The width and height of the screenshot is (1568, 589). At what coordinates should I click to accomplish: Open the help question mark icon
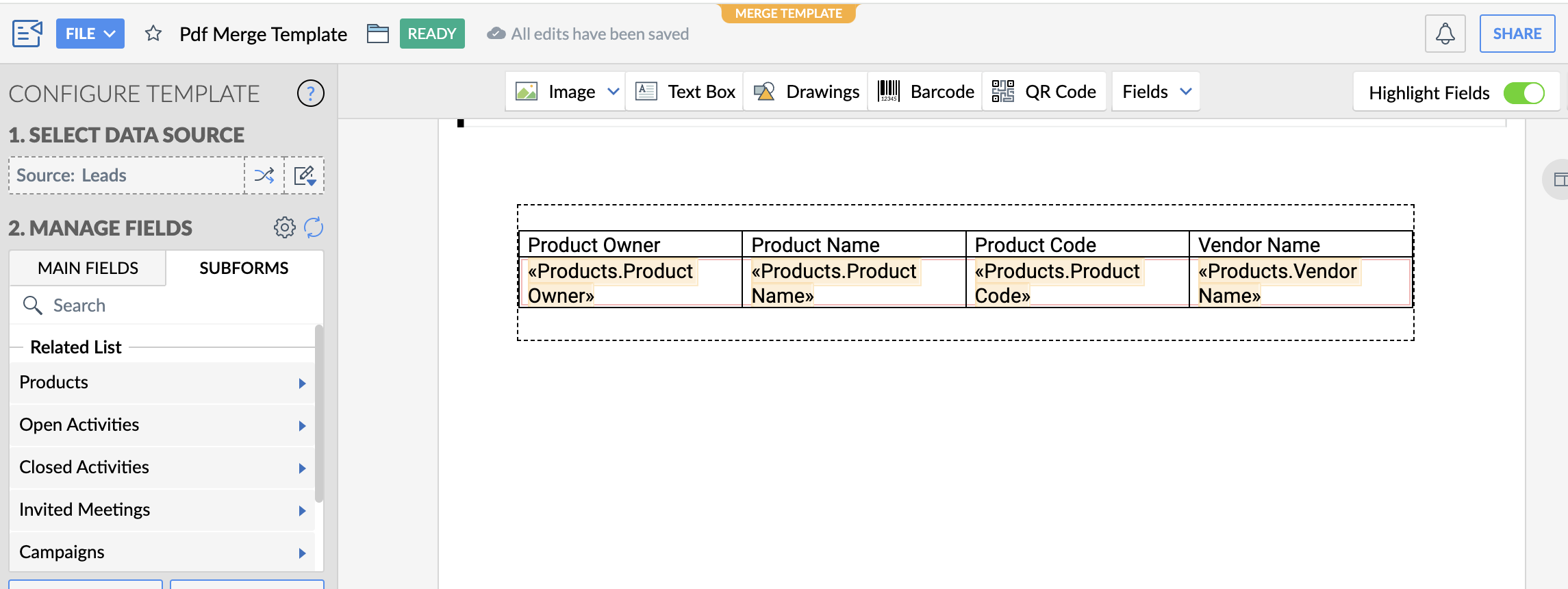(x=310, y=93)
